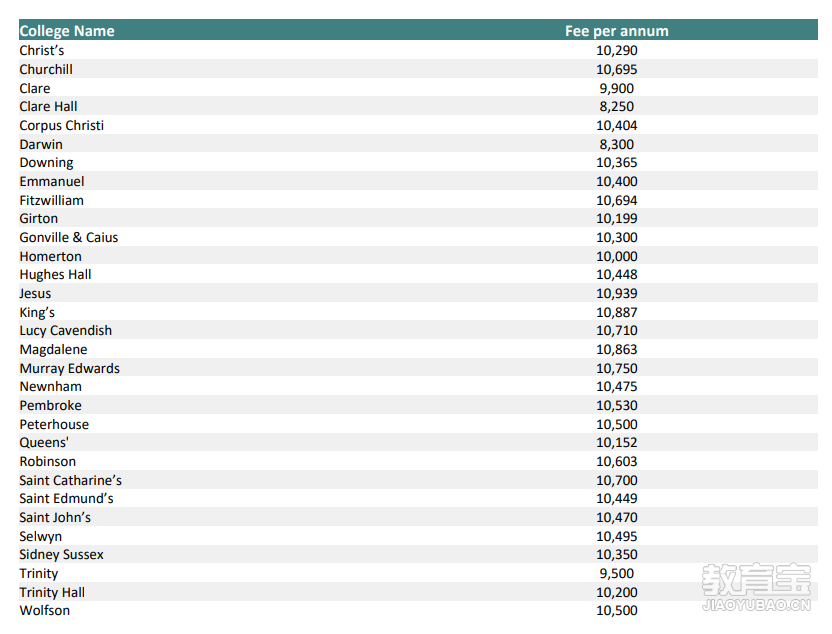Click Churchill's fee value 10,695

click(x=617, y=70)
